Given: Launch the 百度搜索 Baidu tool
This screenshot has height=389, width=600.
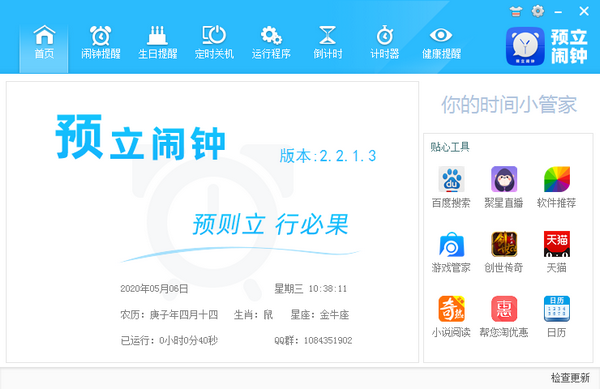Looking at the screenshot, I should (451, 187).
